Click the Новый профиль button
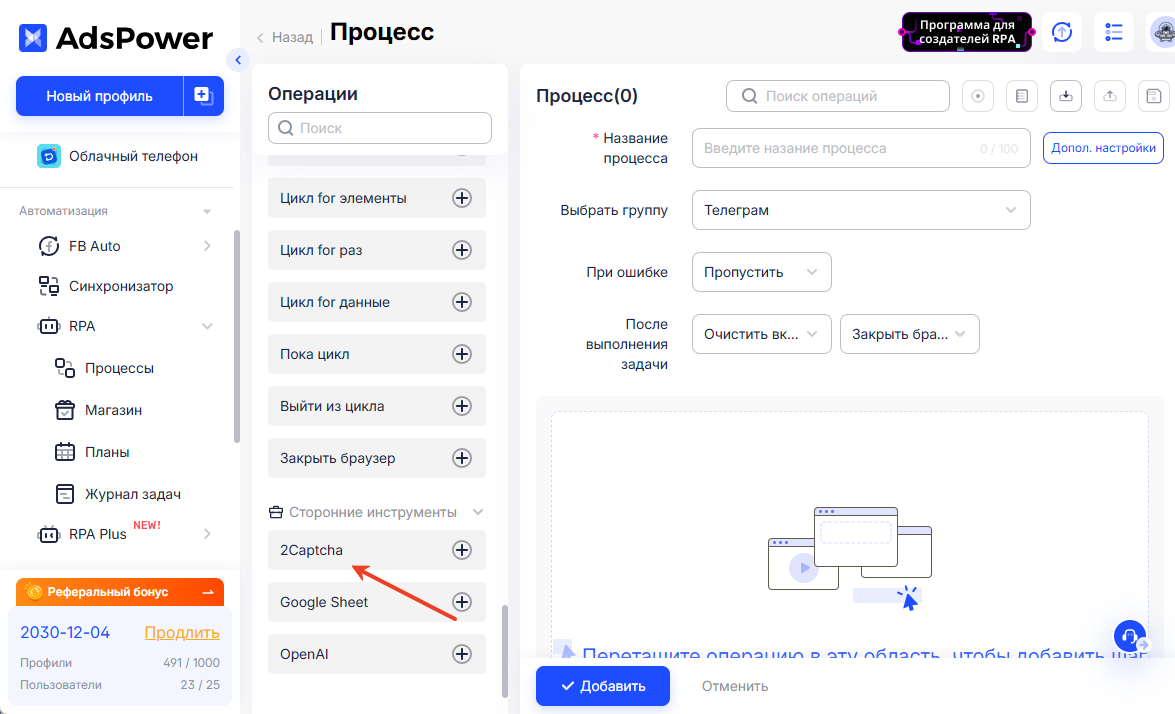 pos(100,96)
